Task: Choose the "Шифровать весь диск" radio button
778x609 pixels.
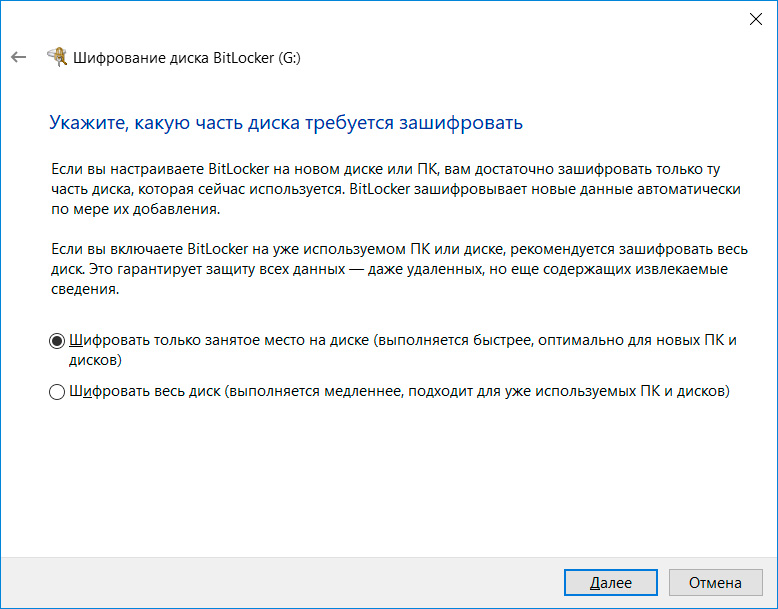Action: click(x=57, y=392)
